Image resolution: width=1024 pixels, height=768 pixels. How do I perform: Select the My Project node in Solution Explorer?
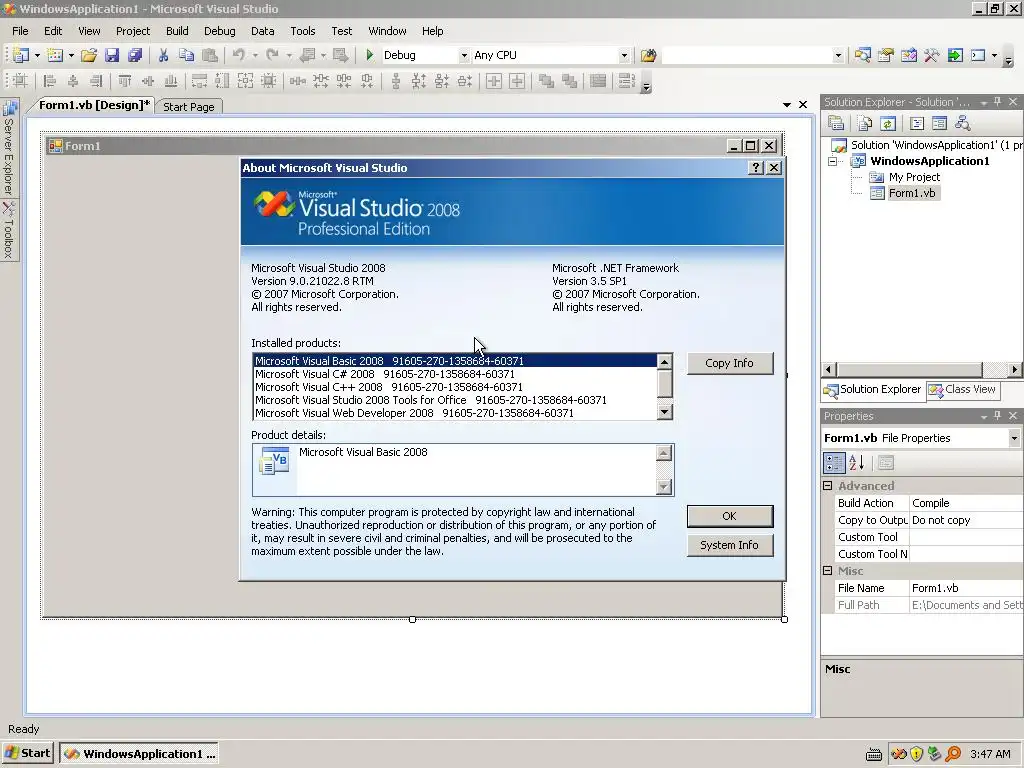coord(914,177)
